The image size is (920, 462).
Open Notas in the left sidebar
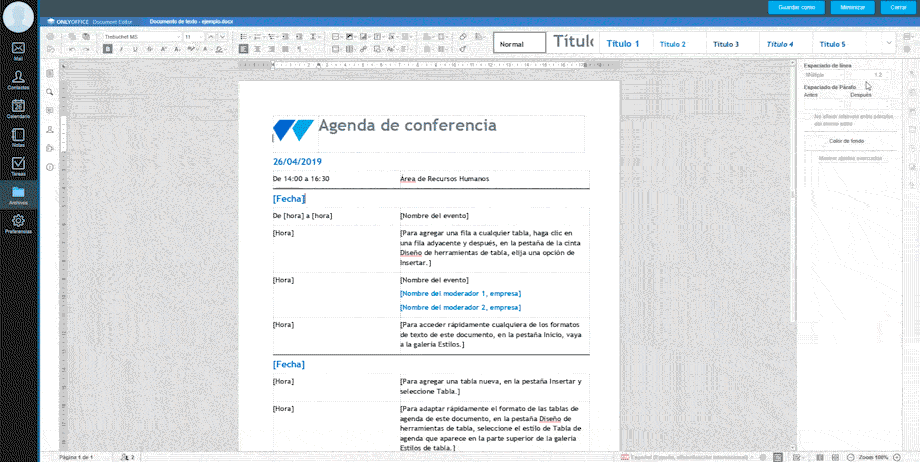[x=18, y=137]
